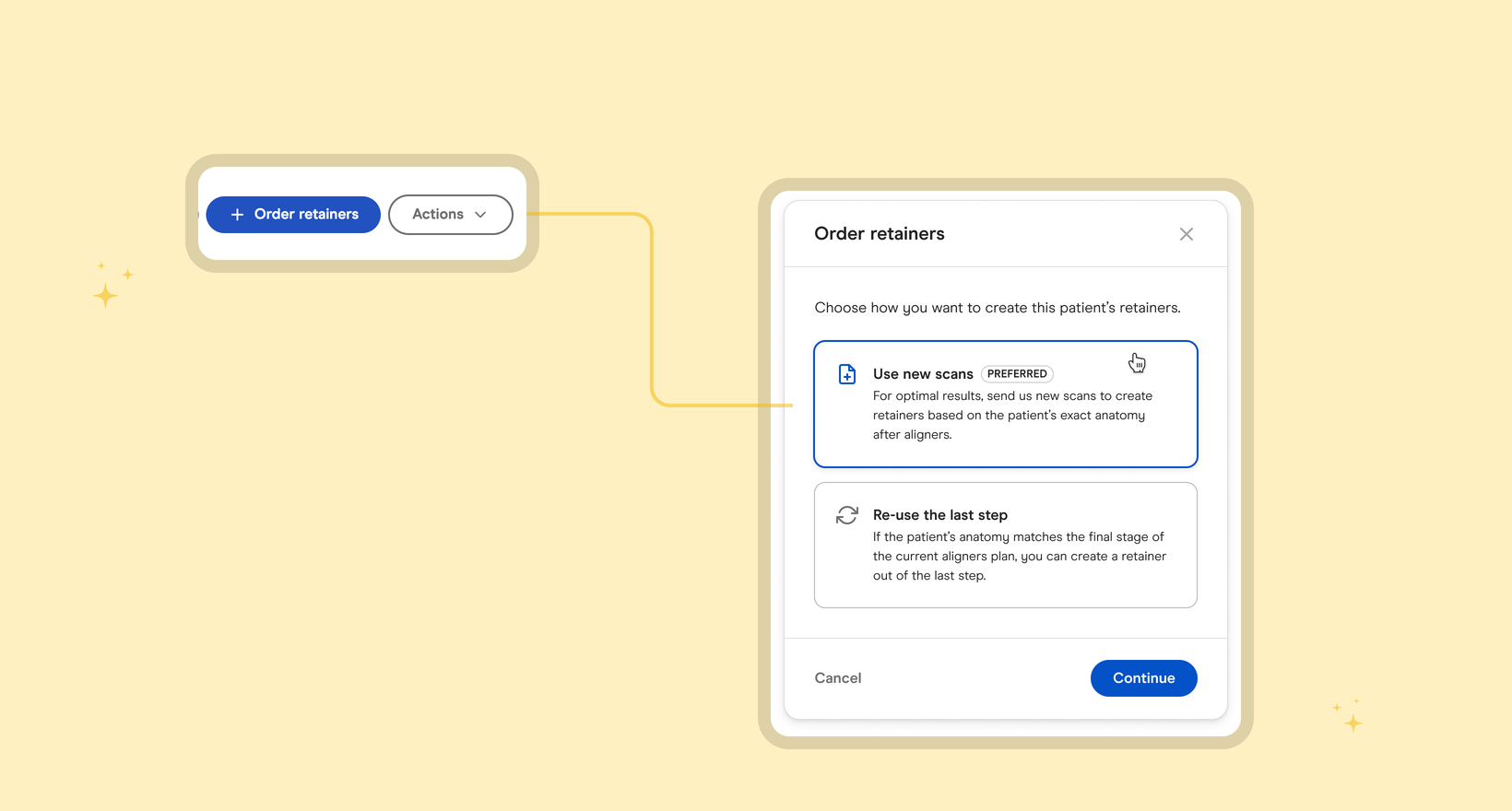This screenshot has height=811, width=1512.
Task: Close the Order retainers dialog
Action: [1187, 234]
